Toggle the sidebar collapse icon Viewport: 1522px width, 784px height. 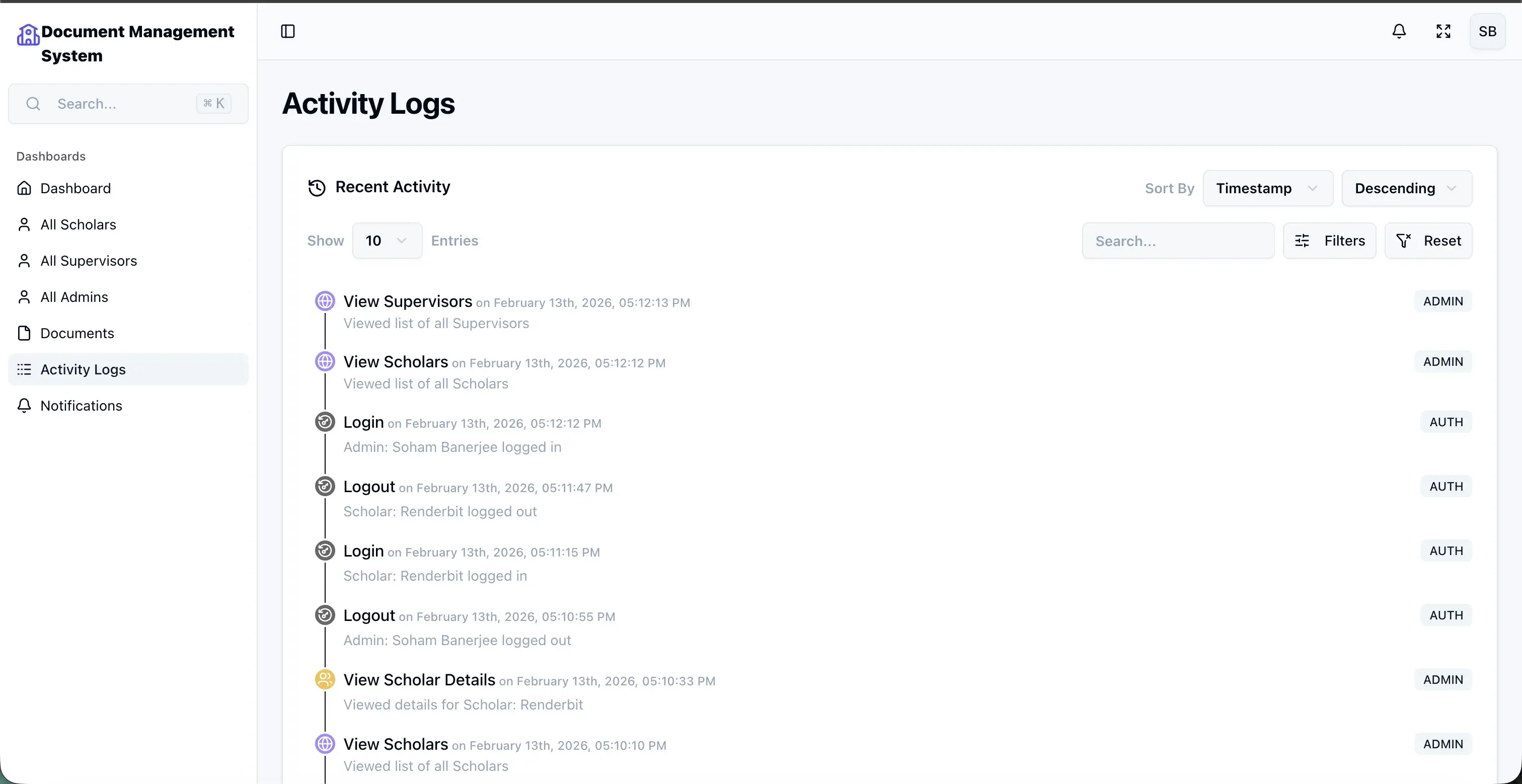click(288, 31)
